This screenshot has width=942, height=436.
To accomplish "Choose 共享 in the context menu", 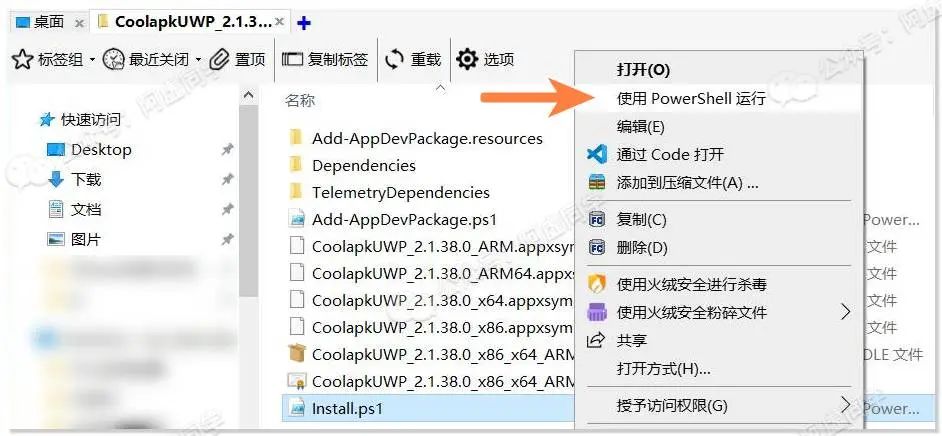I will click(x=631, y=341).
